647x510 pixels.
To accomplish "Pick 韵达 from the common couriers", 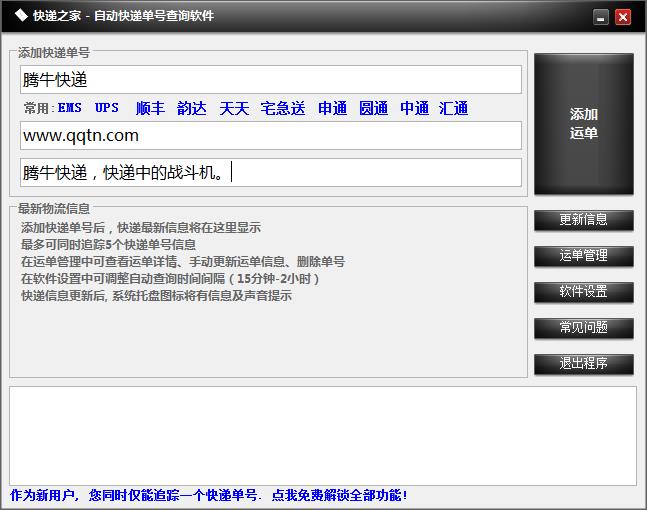I will pos(192,108).
